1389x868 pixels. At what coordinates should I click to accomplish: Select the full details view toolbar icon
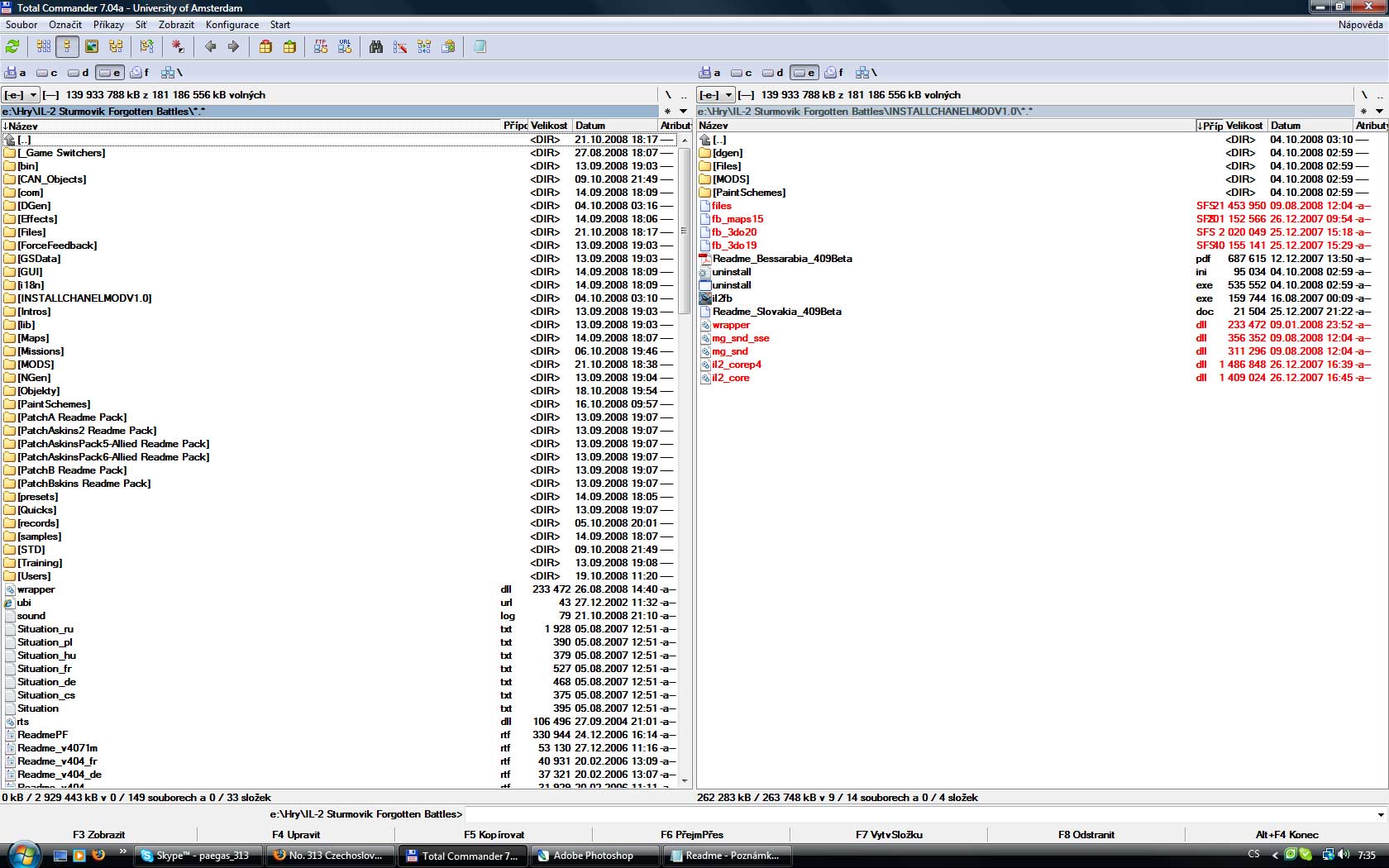pyautogui.click(x=68, y=47)
